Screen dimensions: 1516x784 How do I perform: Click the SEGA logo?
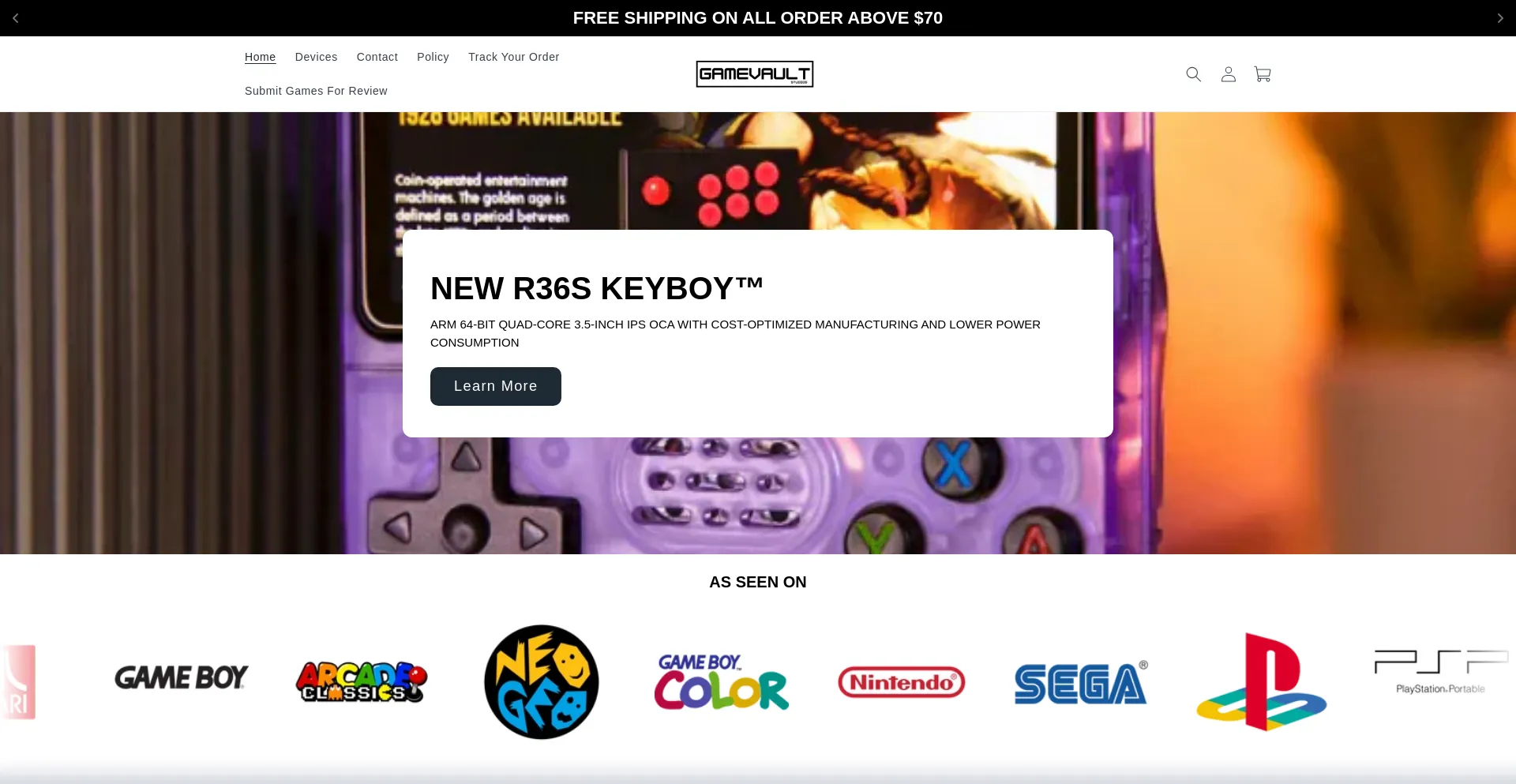tap(1081, 682)
